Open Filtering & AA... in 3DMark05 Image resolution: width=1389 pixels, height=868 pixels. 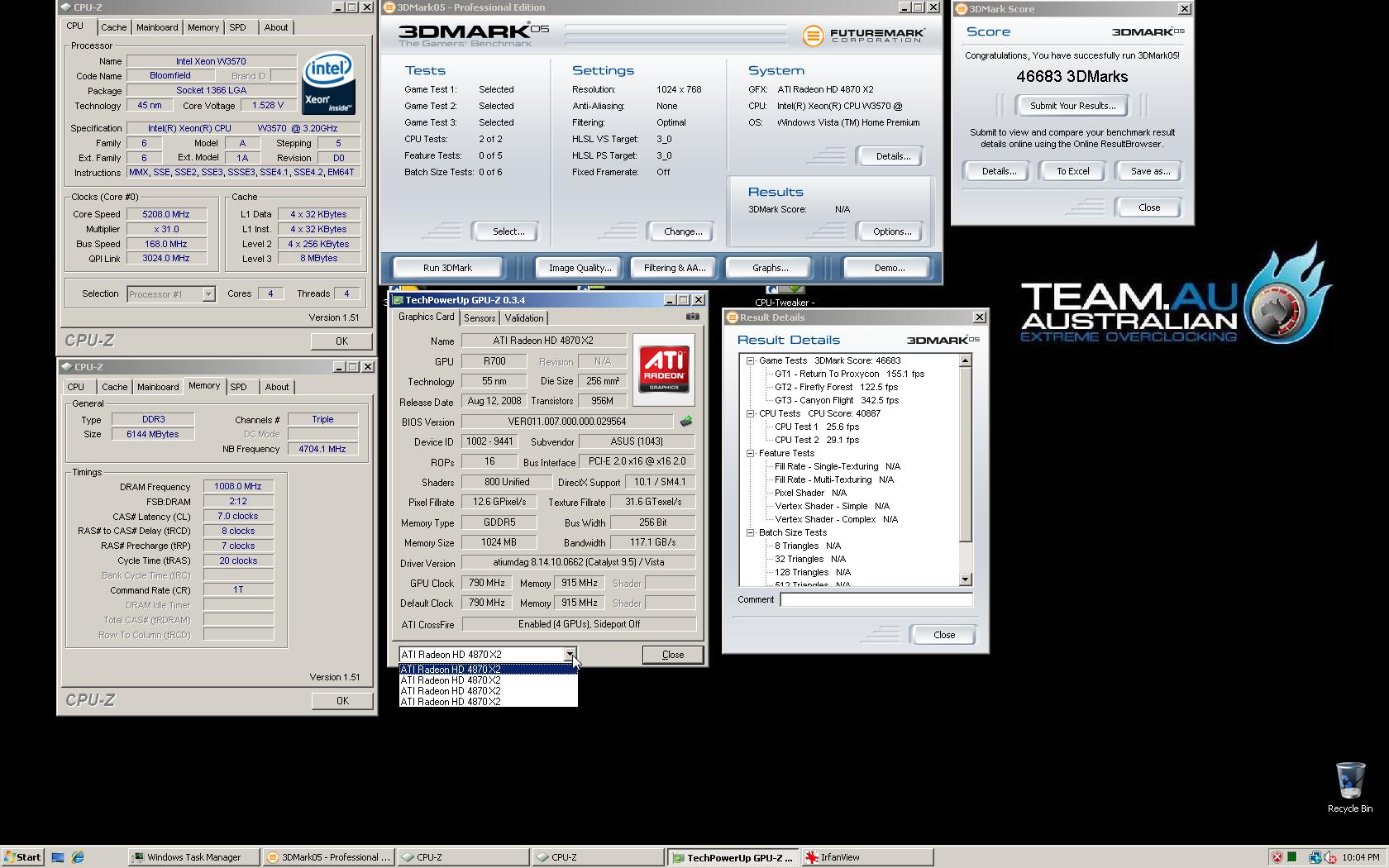675,268
